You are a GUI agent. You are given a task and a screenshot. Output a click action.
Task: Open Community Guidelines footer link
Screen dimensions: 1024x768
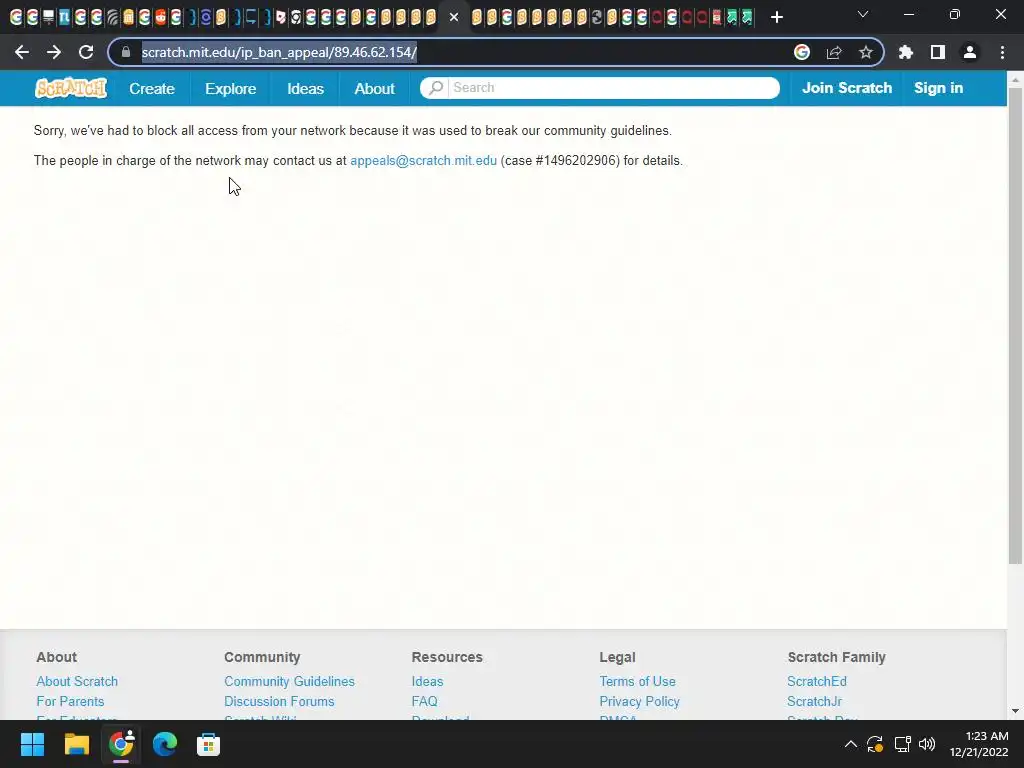coord(289,681)
